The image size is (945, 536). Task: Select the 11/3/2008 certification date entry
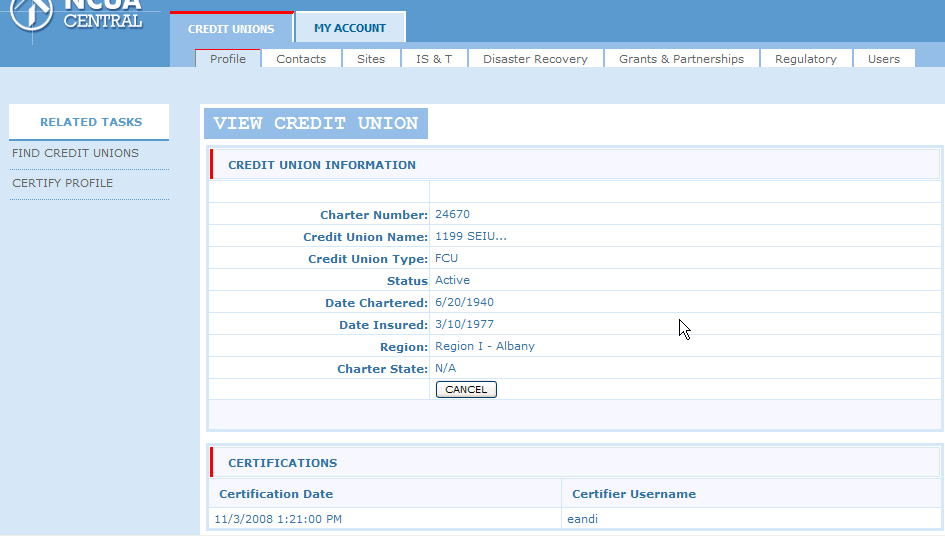pos(278,519)
